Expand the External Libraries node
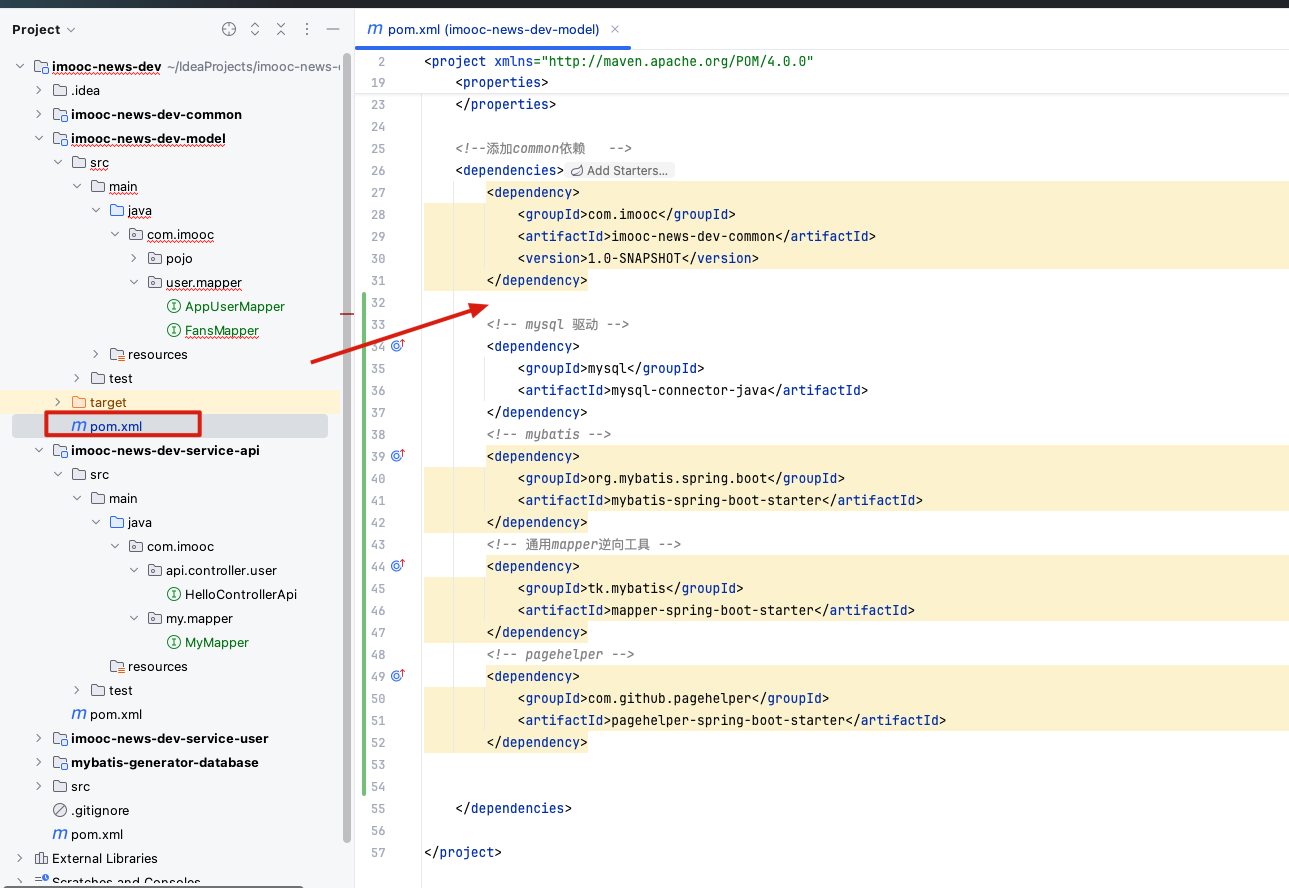 point(20,858)
